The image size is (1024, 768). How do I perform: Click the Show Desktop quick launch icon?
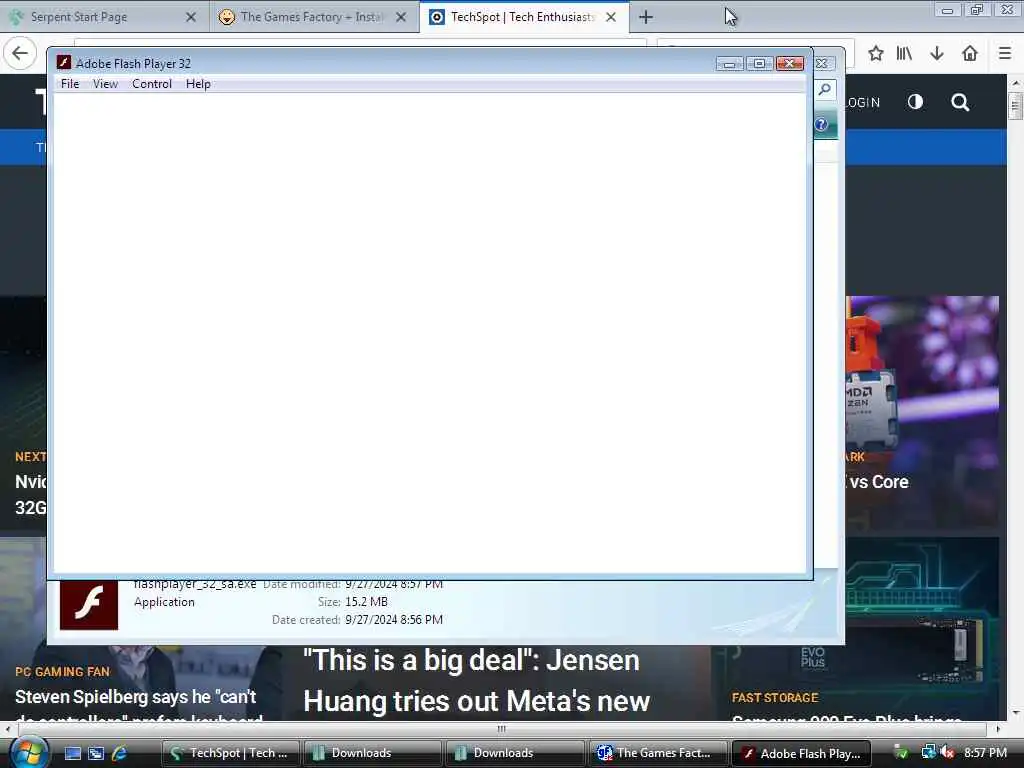(x=72, y=753)
